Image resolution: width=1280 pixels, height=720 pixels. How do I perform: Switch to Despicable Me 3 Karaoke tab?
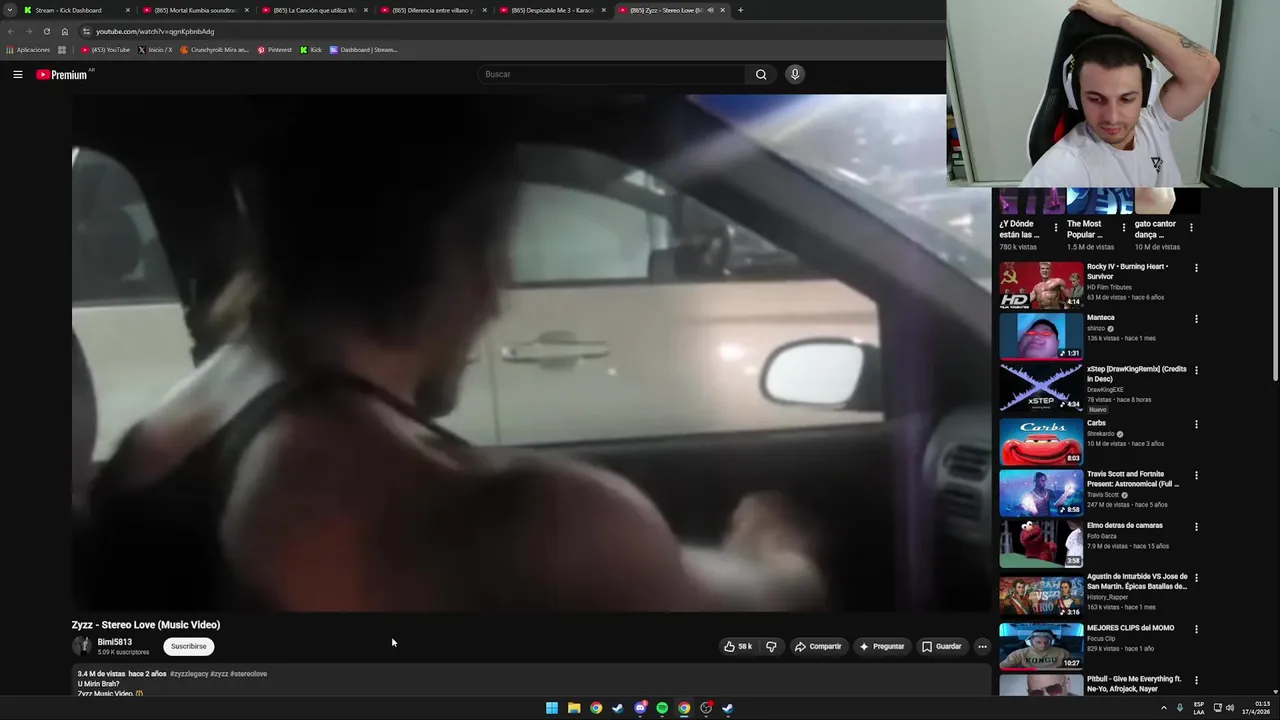[x=553, y=10]
